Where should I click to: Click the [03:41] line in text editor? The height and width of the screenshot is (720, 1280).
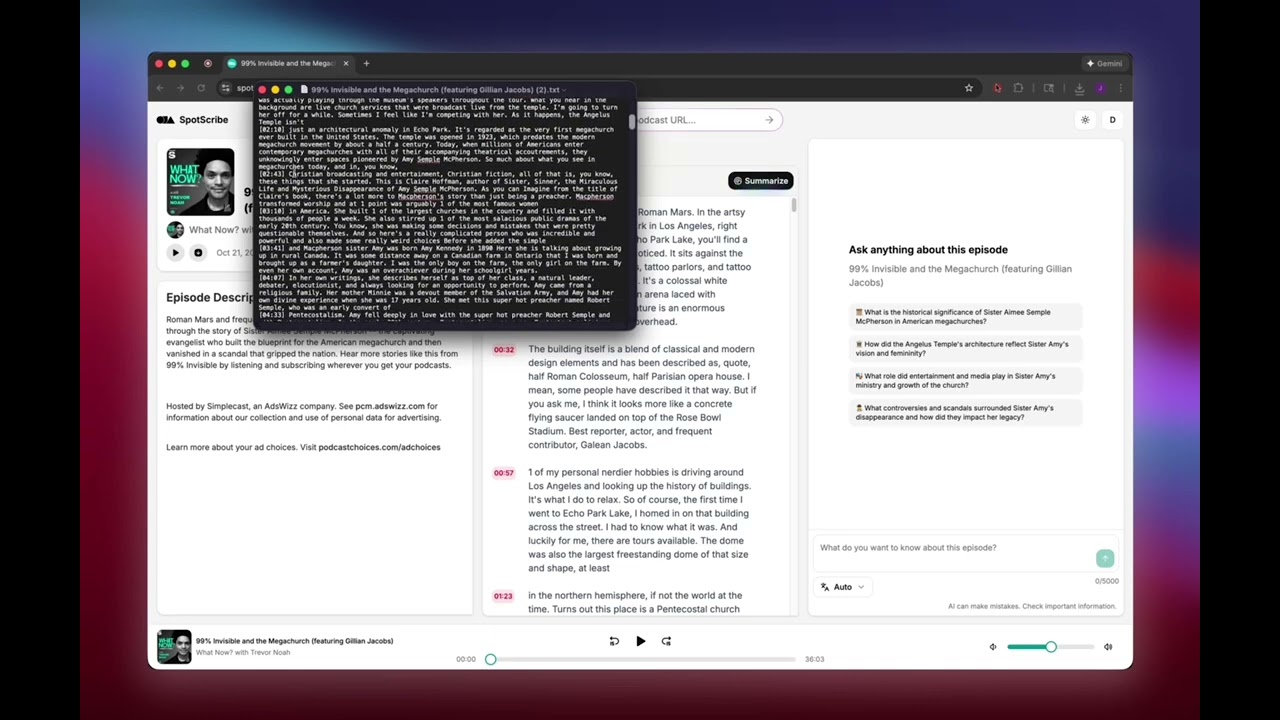pyautogui.click(x=440, y=248)
